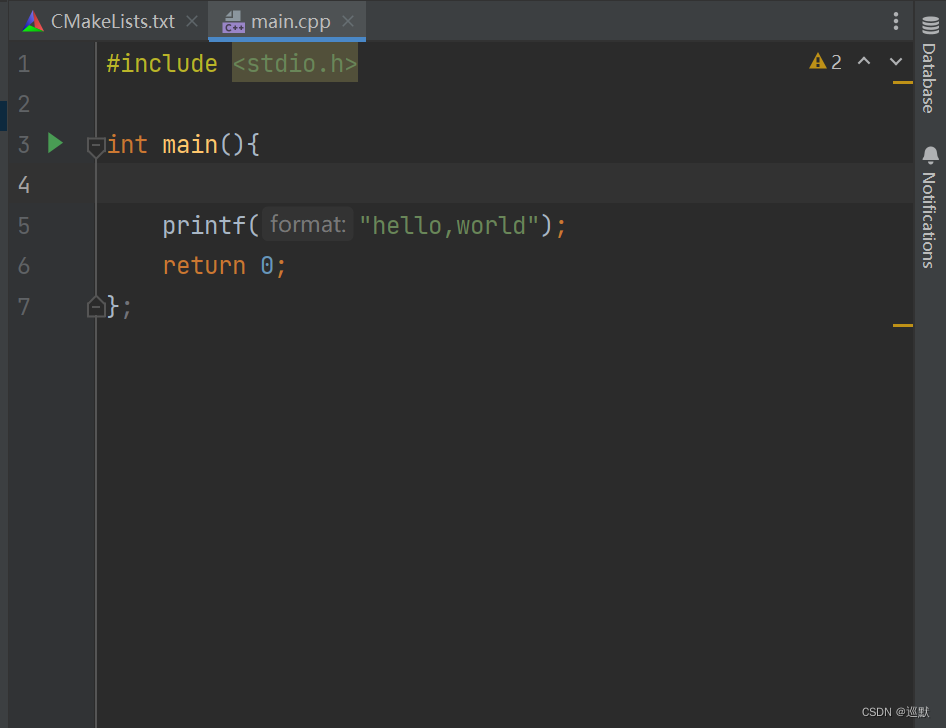Open the Notifications panel

[930, 207]
